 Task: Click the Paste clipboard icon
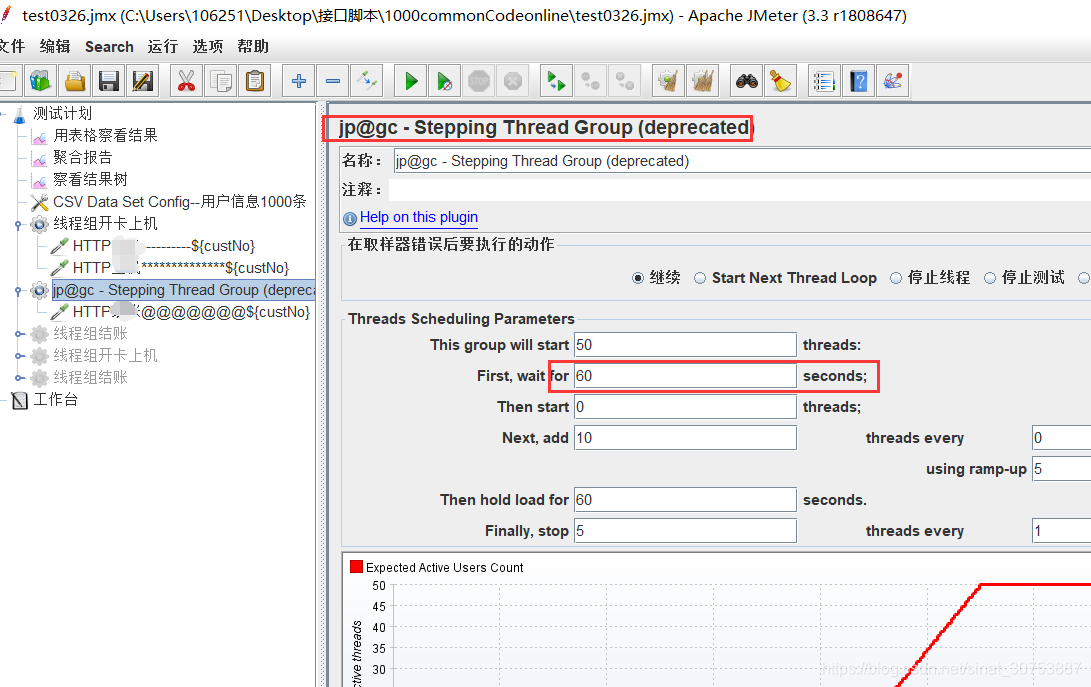[255, 81]
